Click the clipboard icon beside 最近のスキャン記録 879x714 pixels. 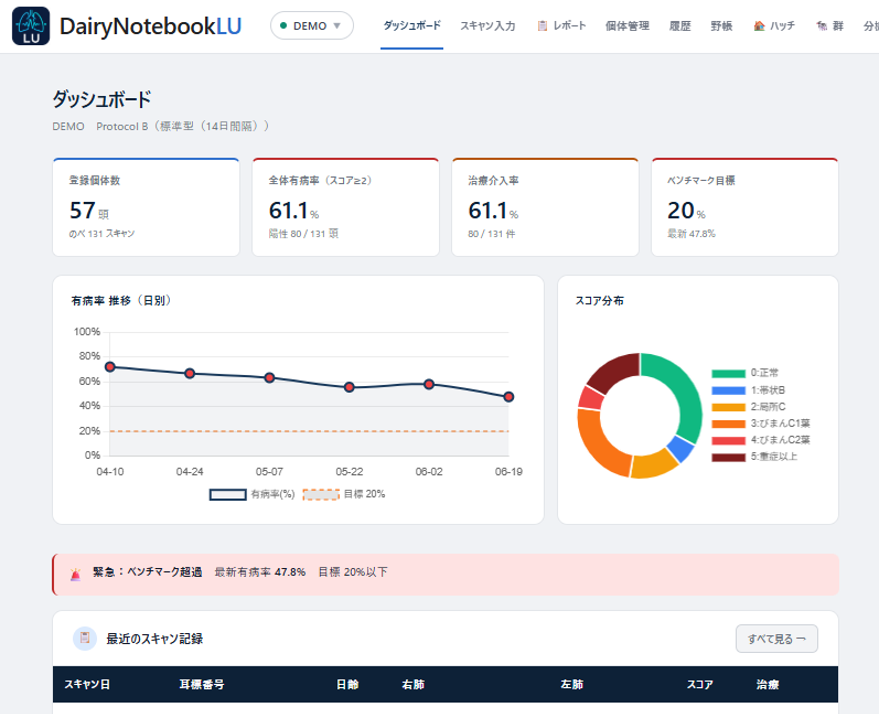(x=85, y=638)
